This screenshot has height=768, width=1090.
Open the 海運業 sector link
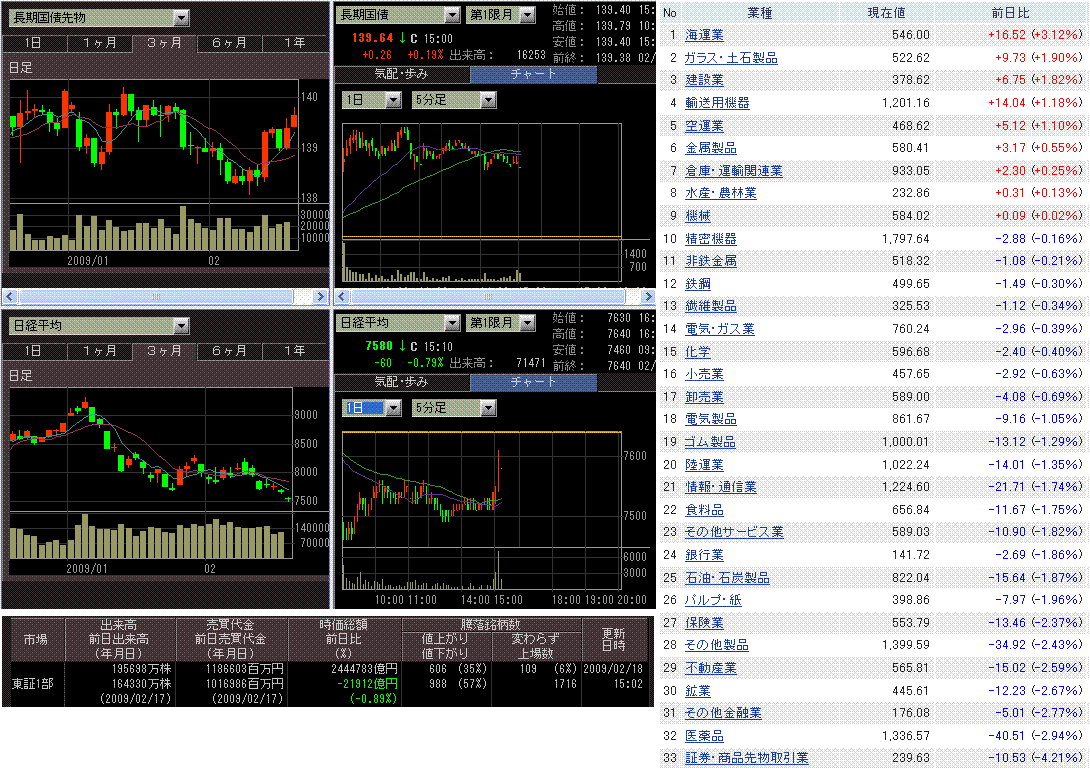[704, 35]
